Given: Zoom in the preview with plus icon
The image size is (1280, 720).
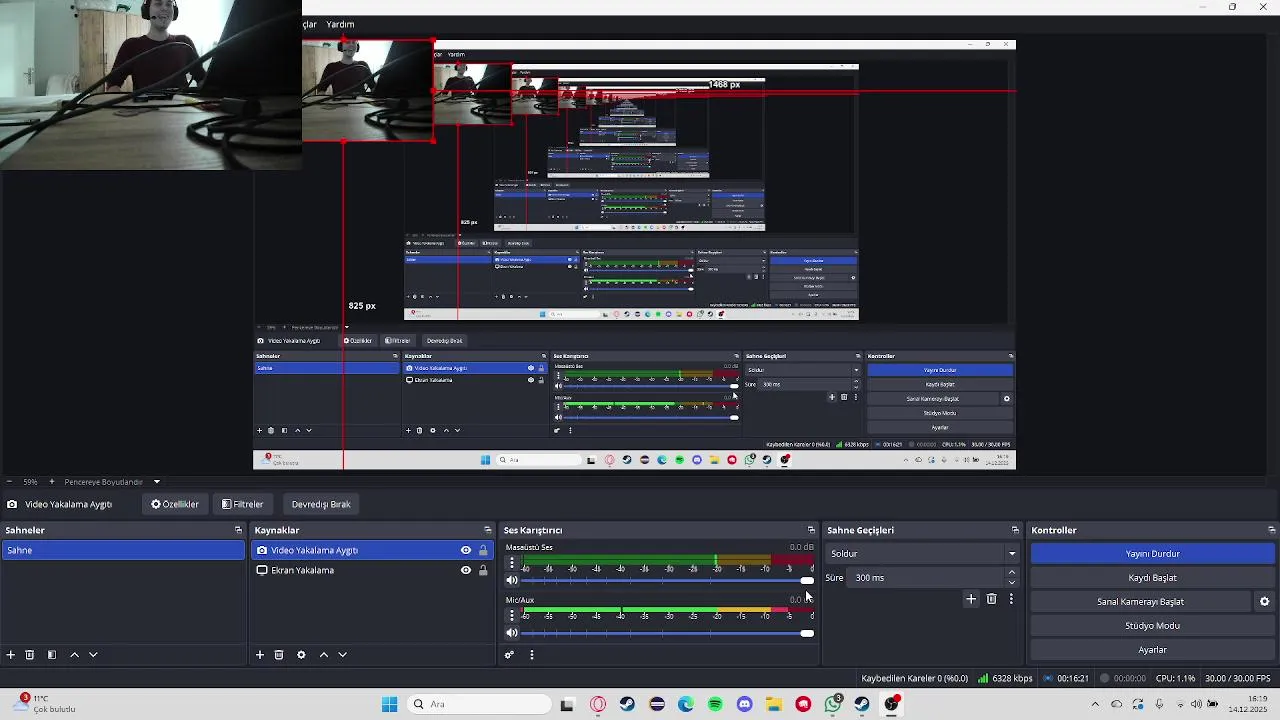Looking at the screenshot, I should [x=54, y=482].
